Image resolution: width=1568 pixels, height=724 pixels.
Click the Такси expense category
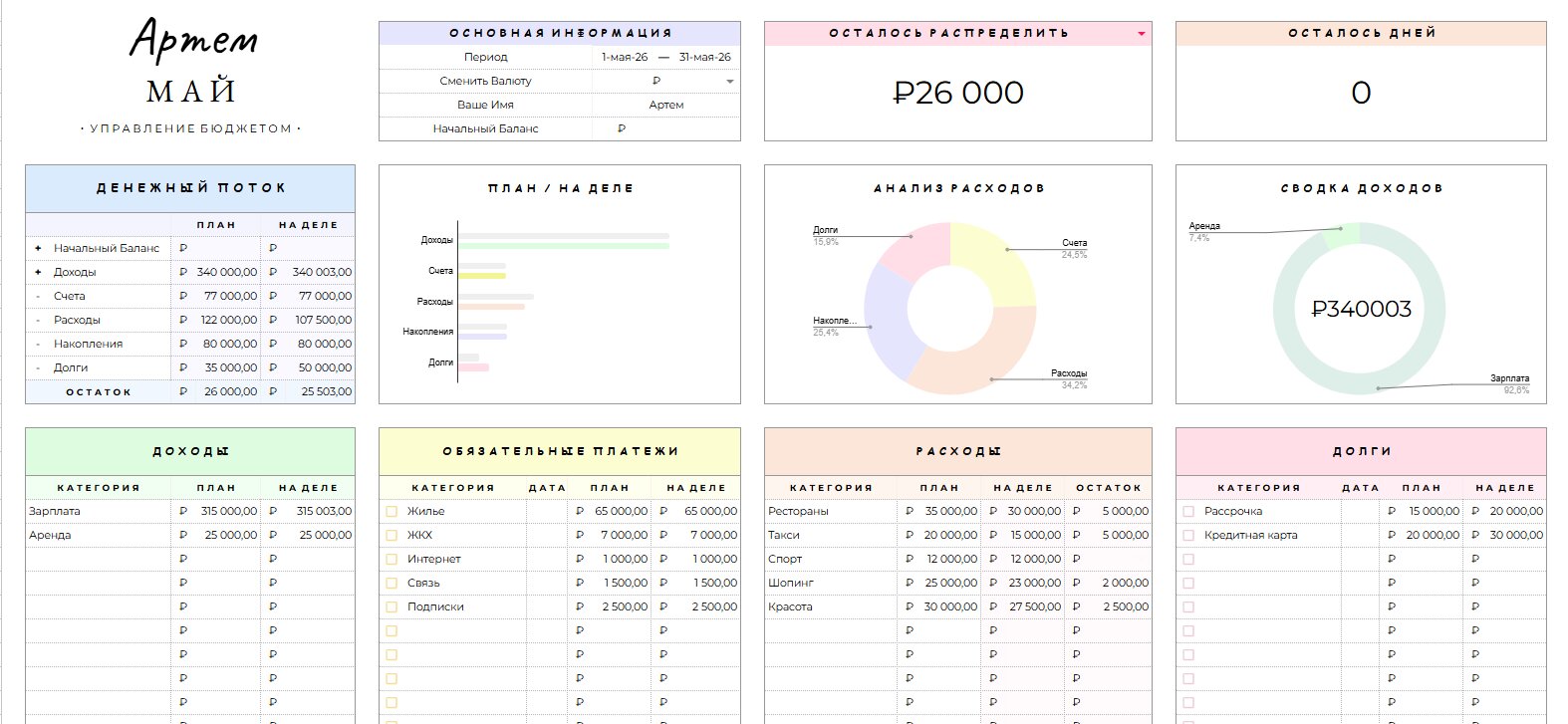(784, 535)
